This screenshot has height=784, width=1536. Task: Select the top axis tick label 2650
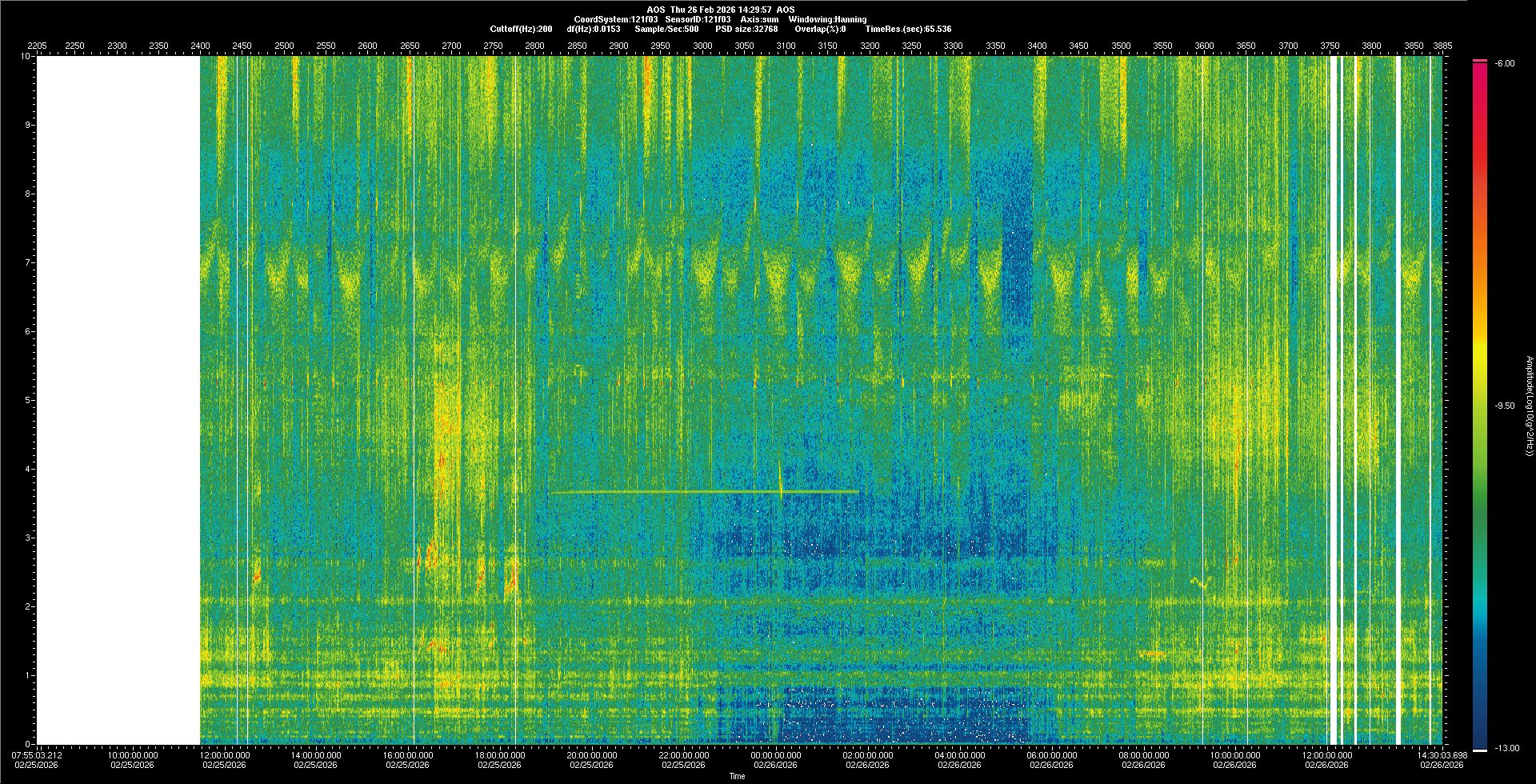coord(410,46)
